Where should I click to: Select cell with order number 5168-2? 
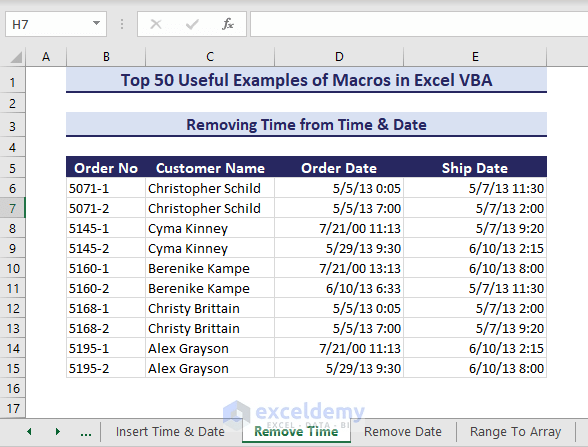pos(106,328)
